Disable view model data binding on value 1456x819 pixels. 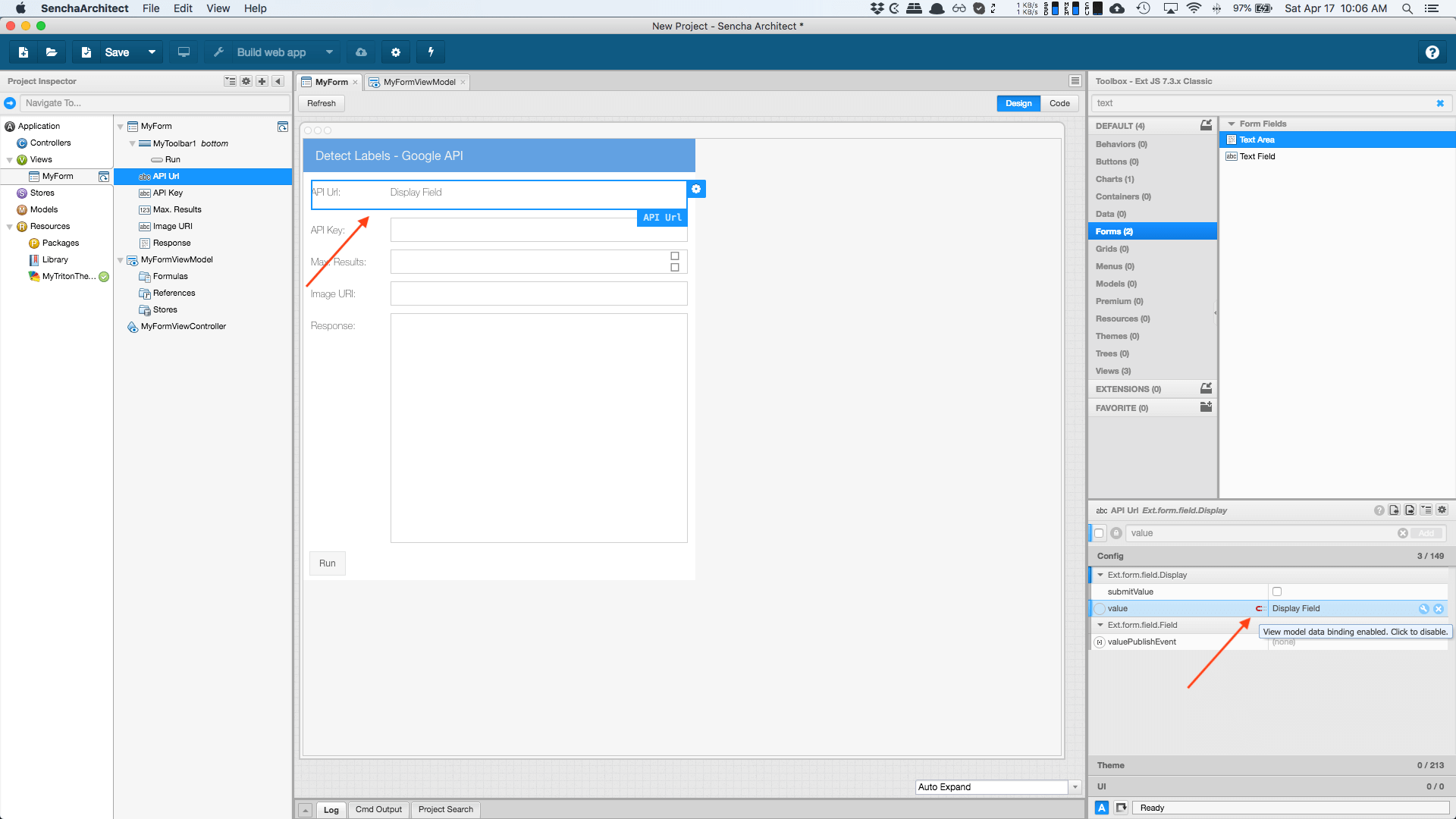tap(1260, 608)
